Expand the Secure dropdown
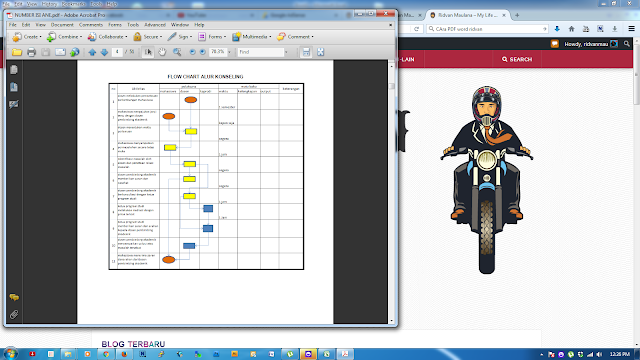The image size is (640, 360). click(x=148, y=37)
